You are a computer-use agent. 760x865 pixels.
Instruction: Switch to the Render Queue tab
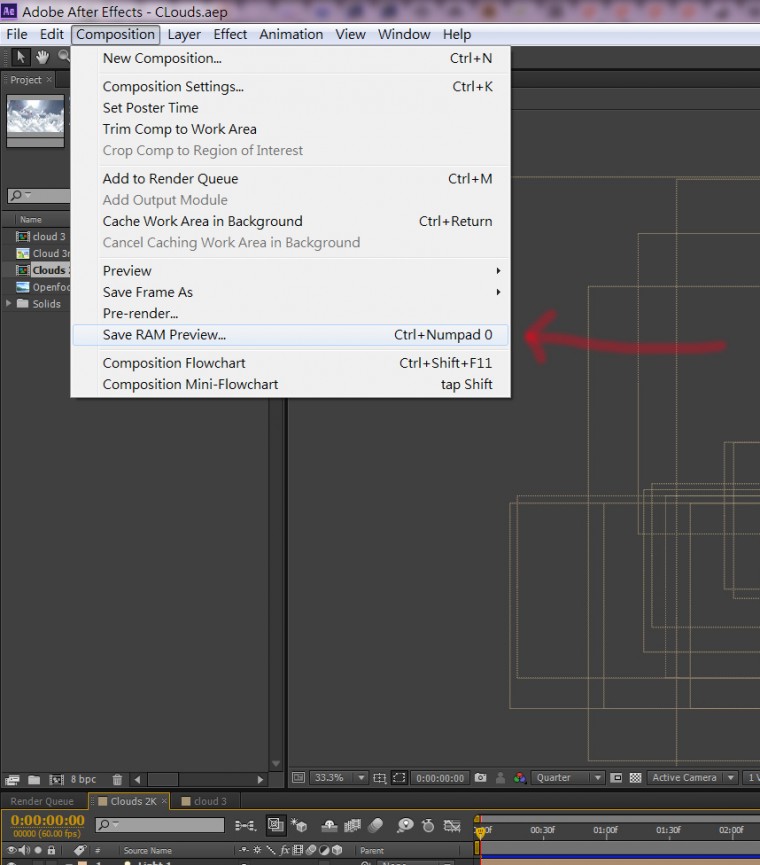[x=42, y=801]
